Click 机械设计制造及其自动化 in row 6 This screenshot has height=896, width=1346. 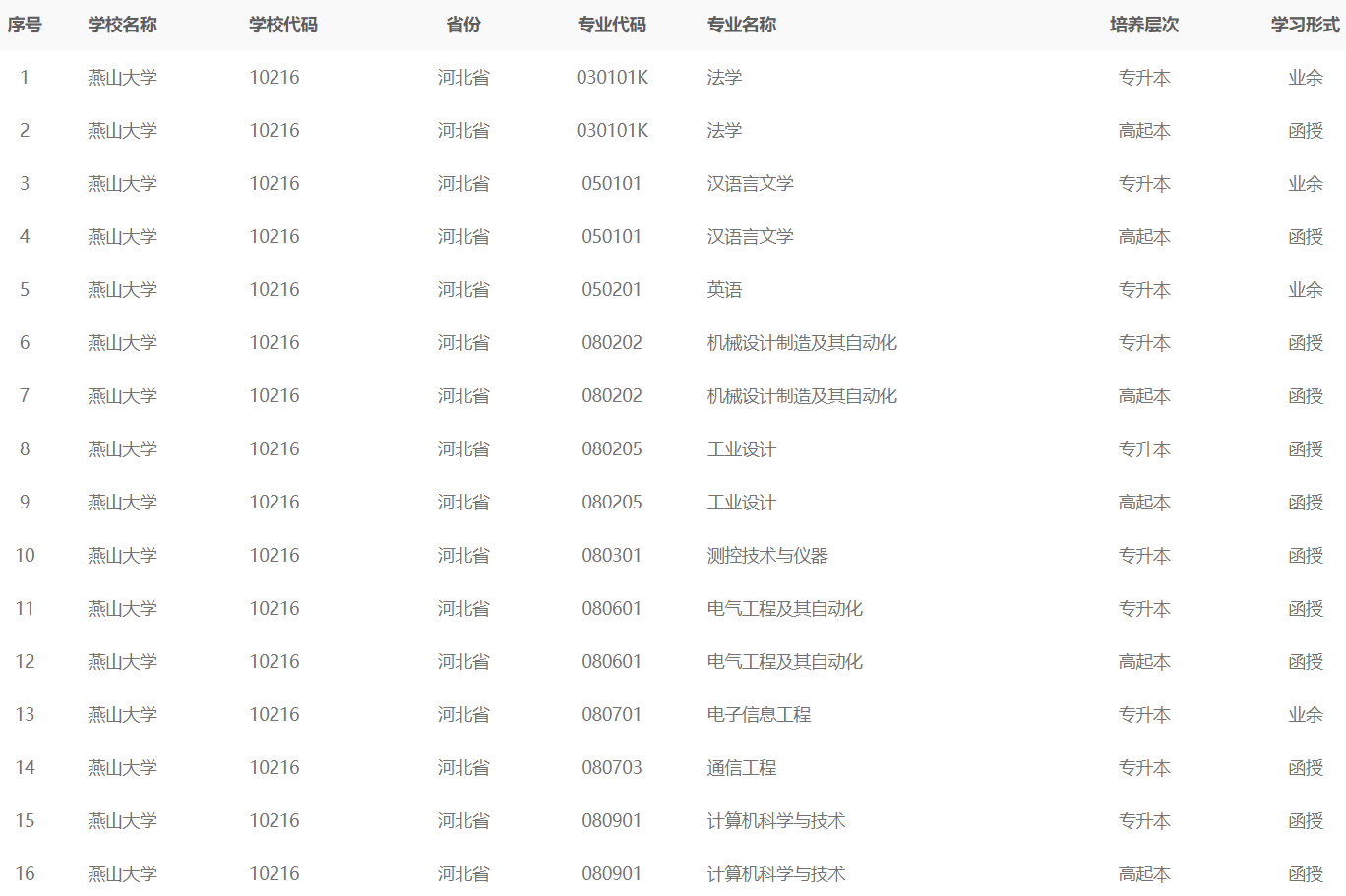(x=802, y=343)
